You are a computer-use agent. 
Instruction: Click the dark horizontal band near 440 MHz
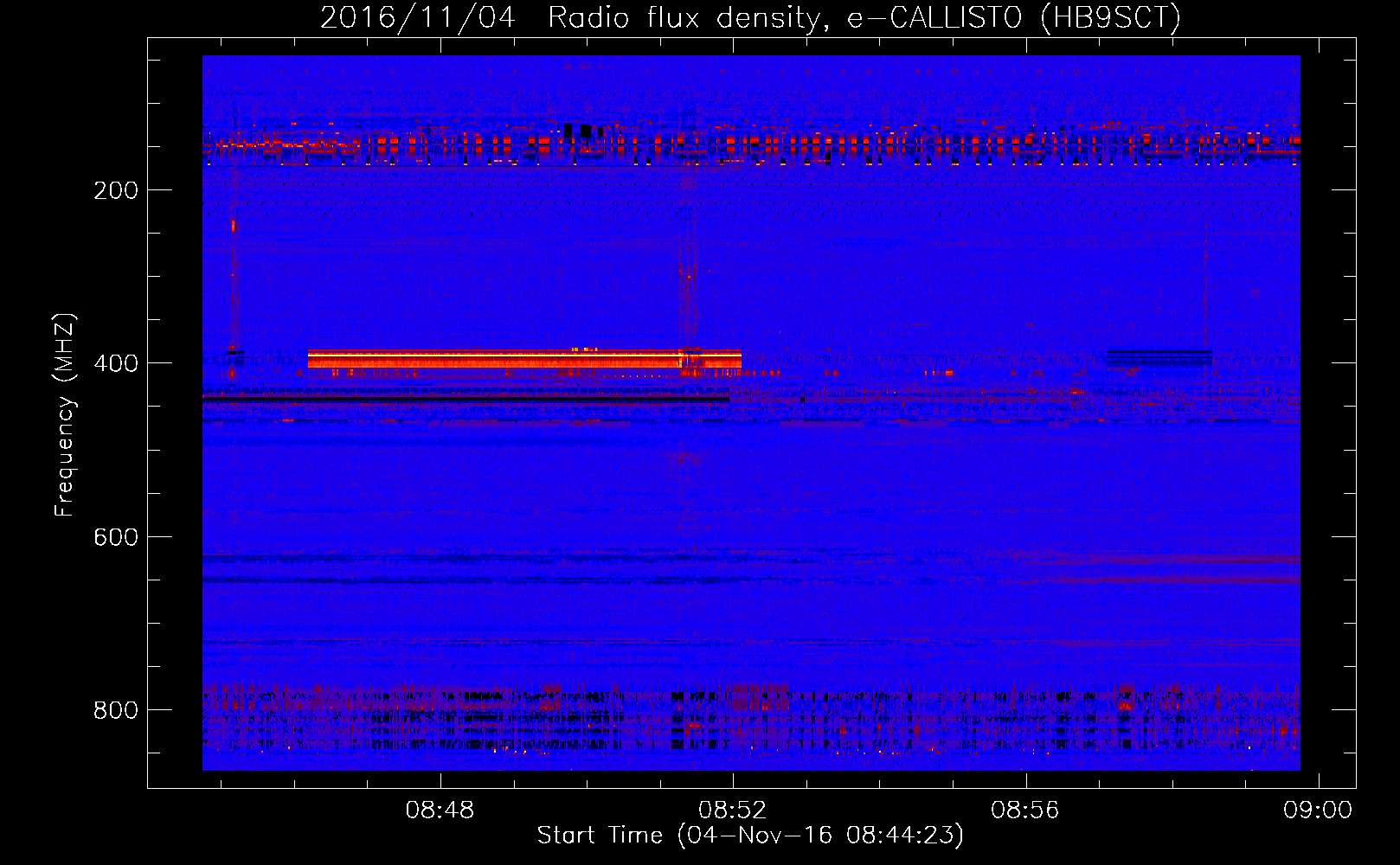click(466, 398)
